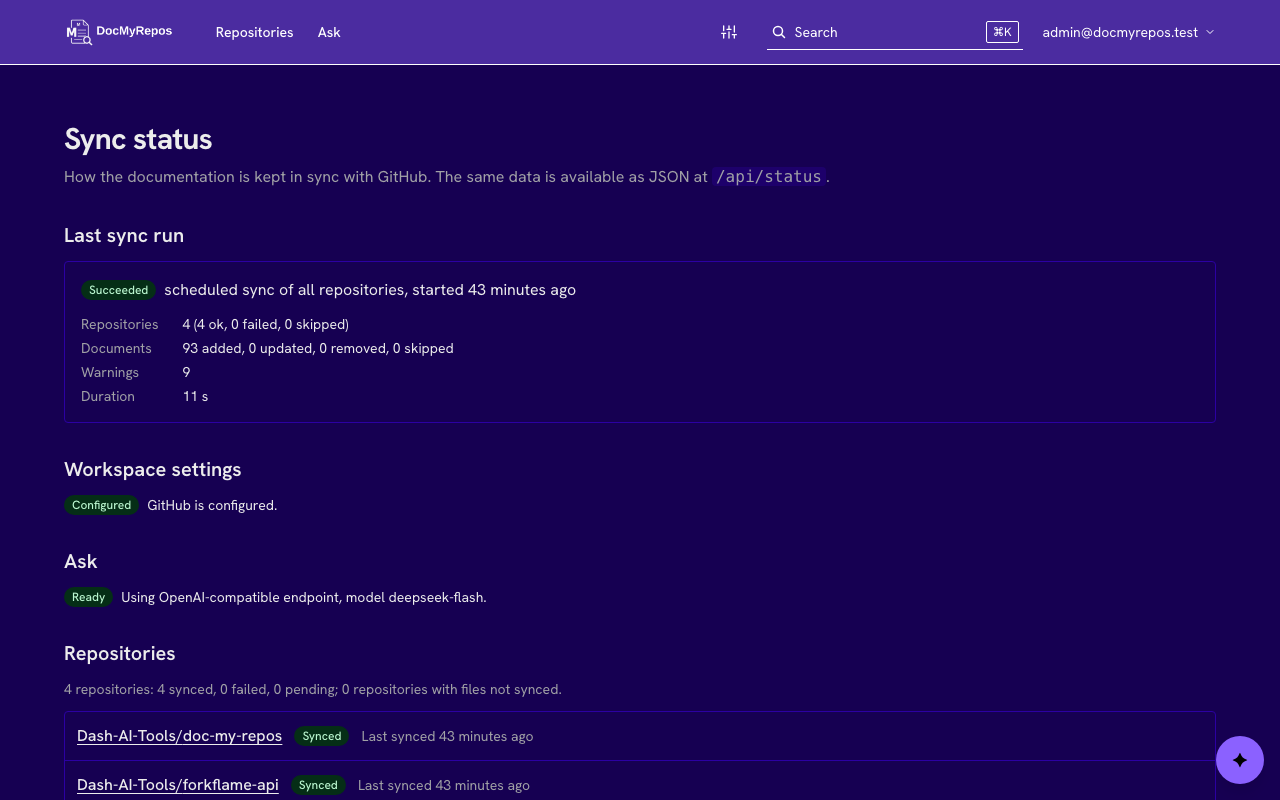The height and width of the screenshot is (800, 1280).
Task: Click the Configured status badge
Action: coord(101,505)
